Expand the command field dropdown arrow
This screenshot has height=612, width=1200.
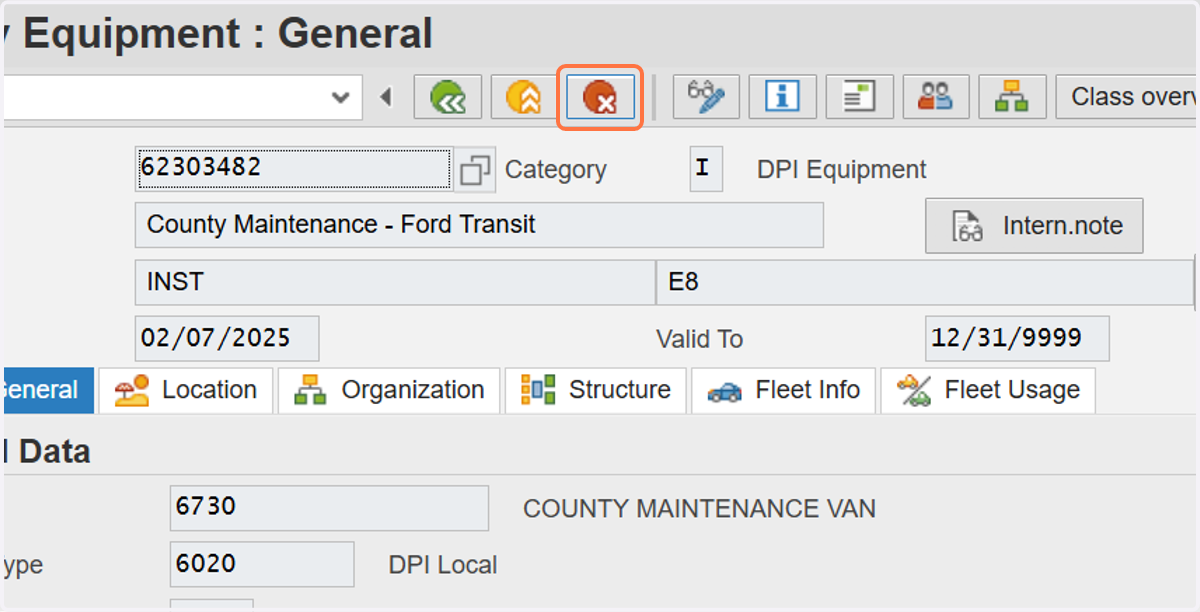pyautogui.click(x=341, y=97)
